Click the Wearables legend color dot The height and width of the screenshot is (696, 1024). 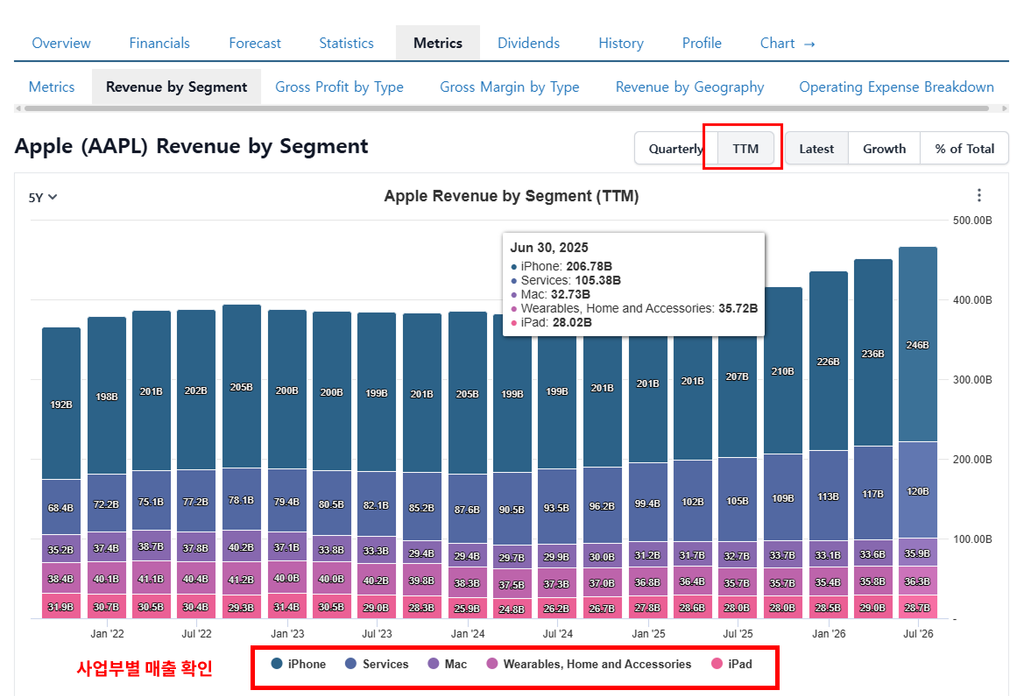(x=492, y=663)
